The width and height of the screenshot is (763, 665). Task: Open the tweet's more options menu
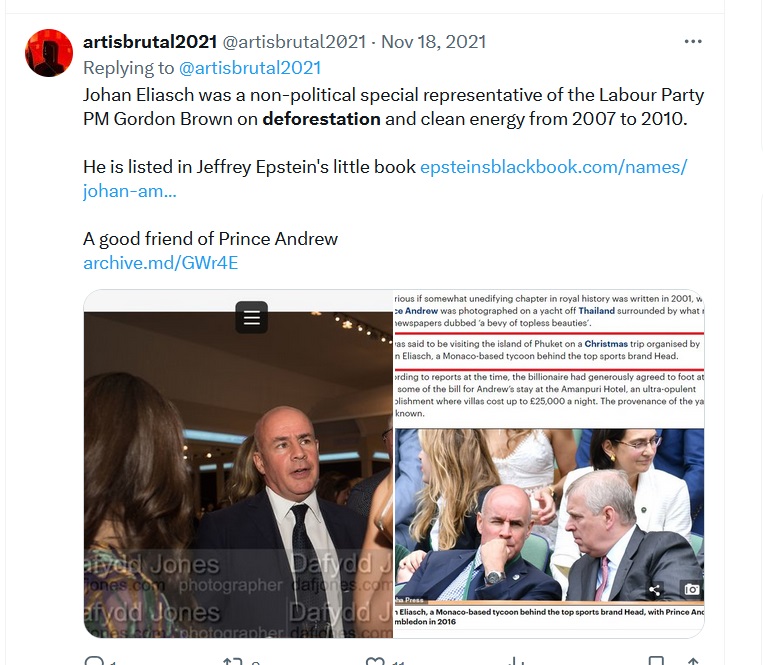692,42
